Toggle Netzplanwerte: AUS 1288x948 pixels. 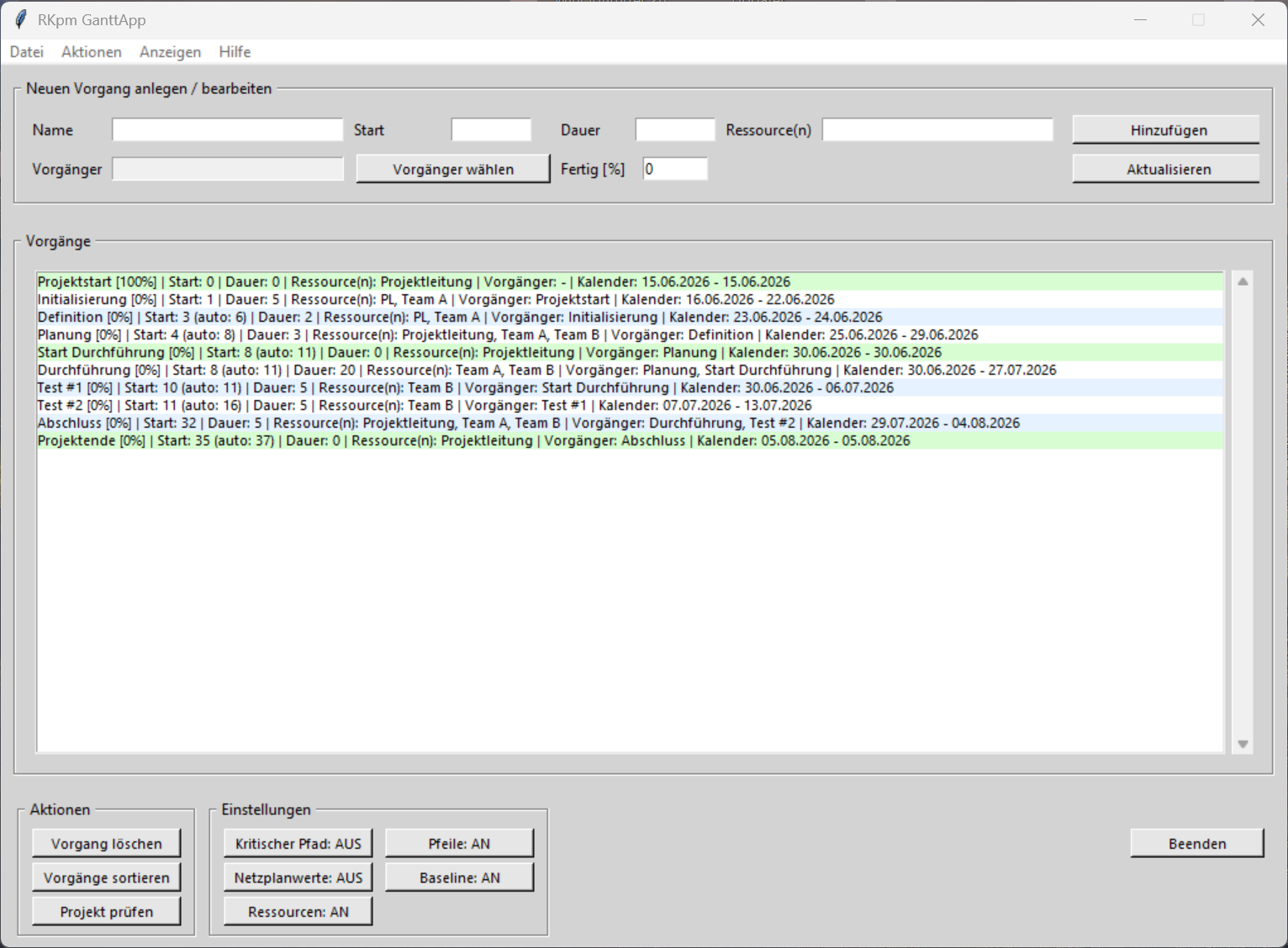tap(298, 877)
